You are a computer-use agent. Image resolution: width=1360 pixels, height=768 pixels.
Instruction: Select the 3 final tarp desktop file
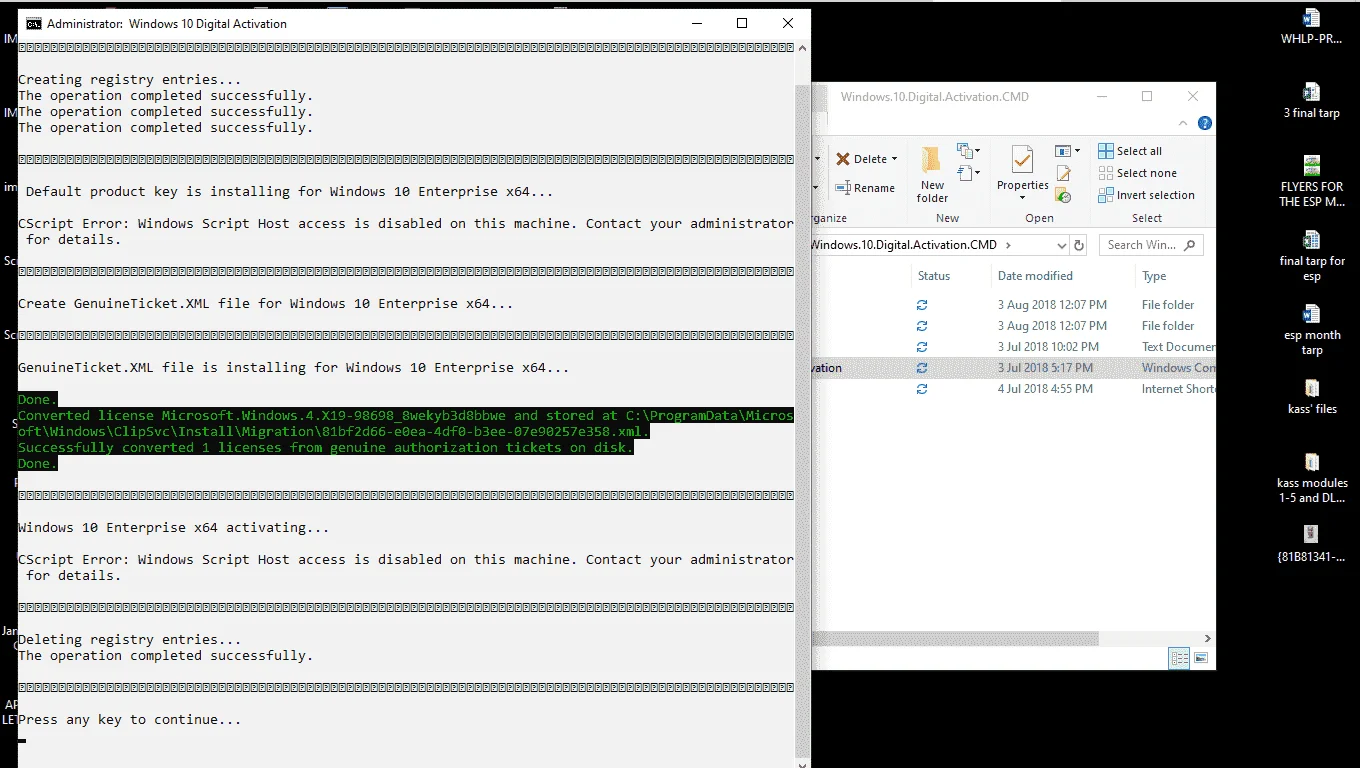click(x=1312, y=101)
